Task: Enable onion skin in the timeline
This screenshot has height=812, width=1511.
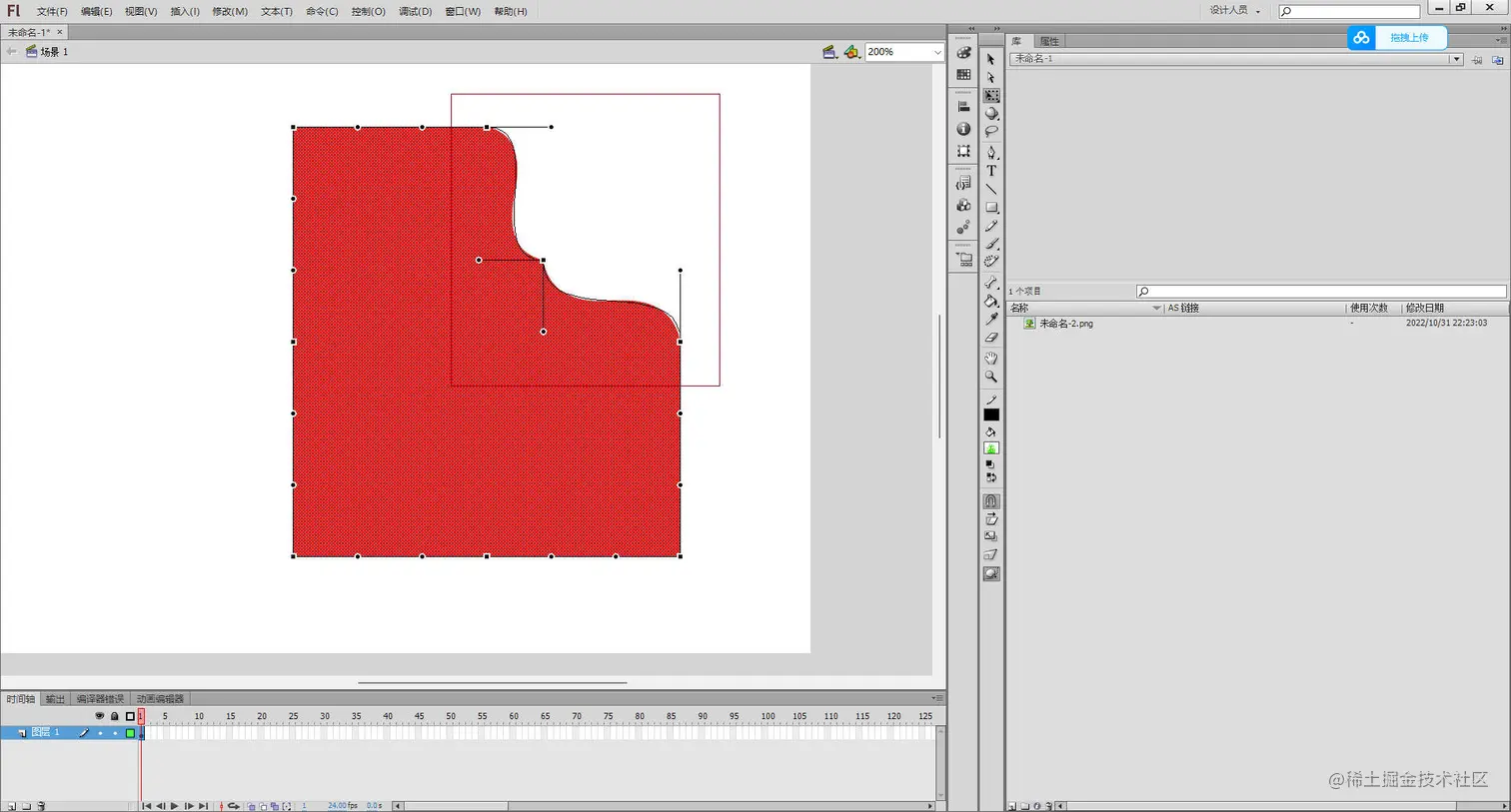Action: coord(252,806)
